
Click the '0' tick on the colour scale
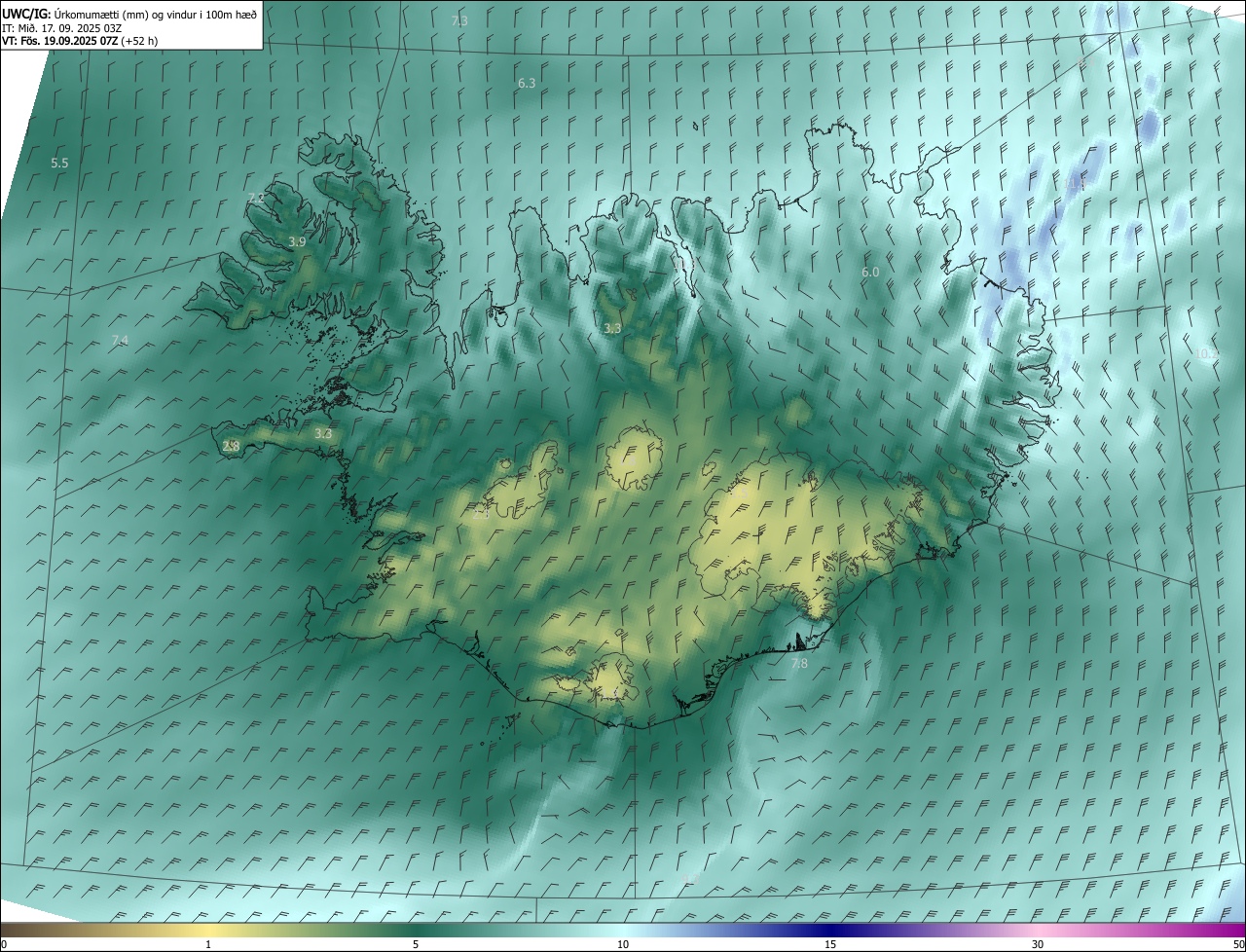4,945
